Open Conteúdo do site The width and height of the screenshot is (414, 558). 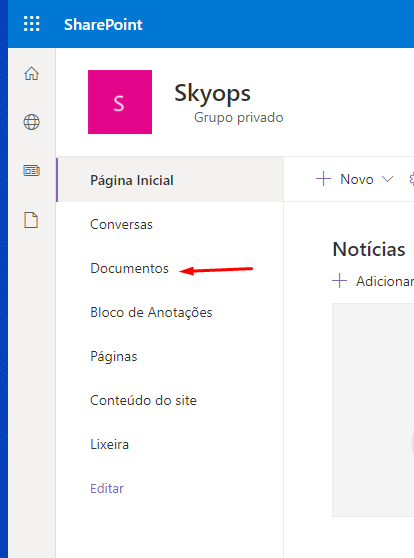click(x=143, y=400)
